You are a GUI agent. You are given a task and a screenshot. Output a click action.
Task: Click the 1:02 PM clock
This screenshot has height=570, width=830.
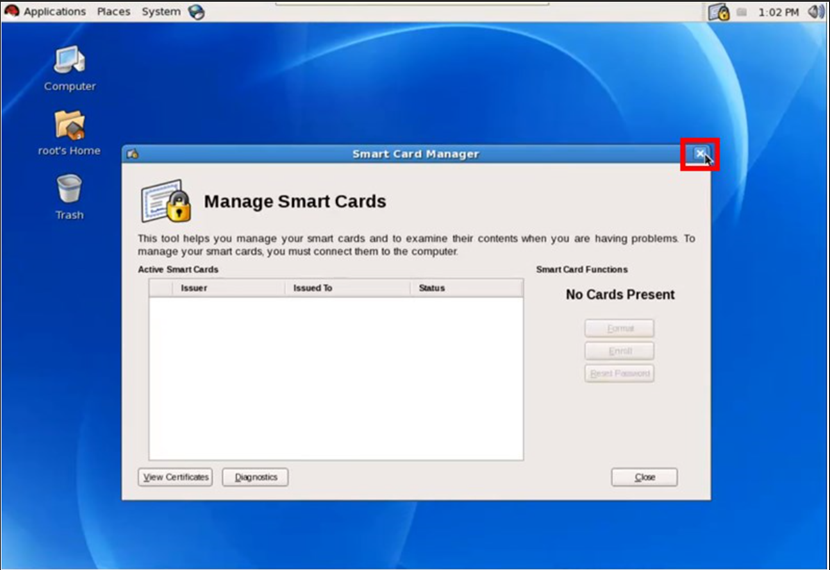pos(778,12)
